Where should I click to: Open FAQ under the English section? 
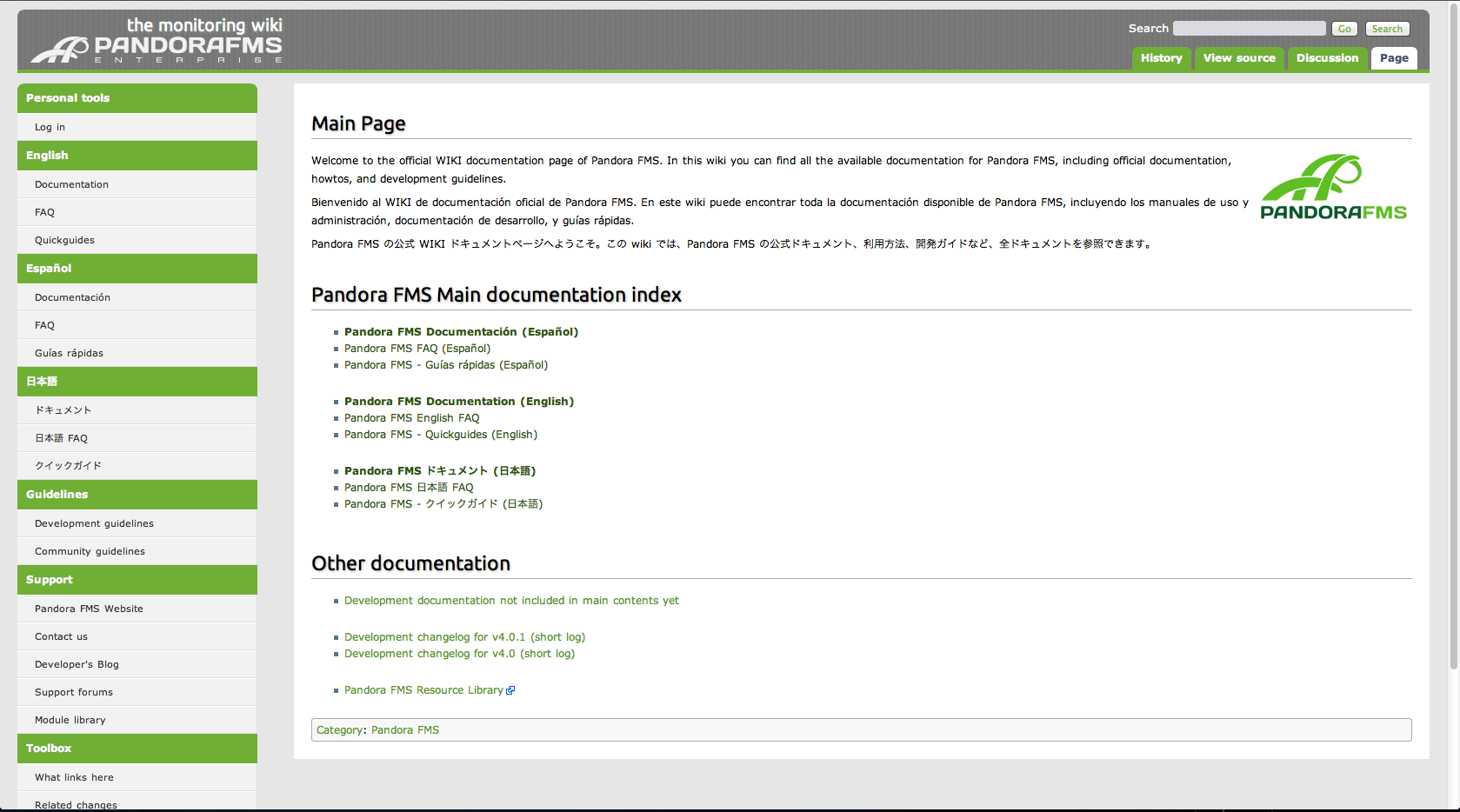tap(44, 212)
